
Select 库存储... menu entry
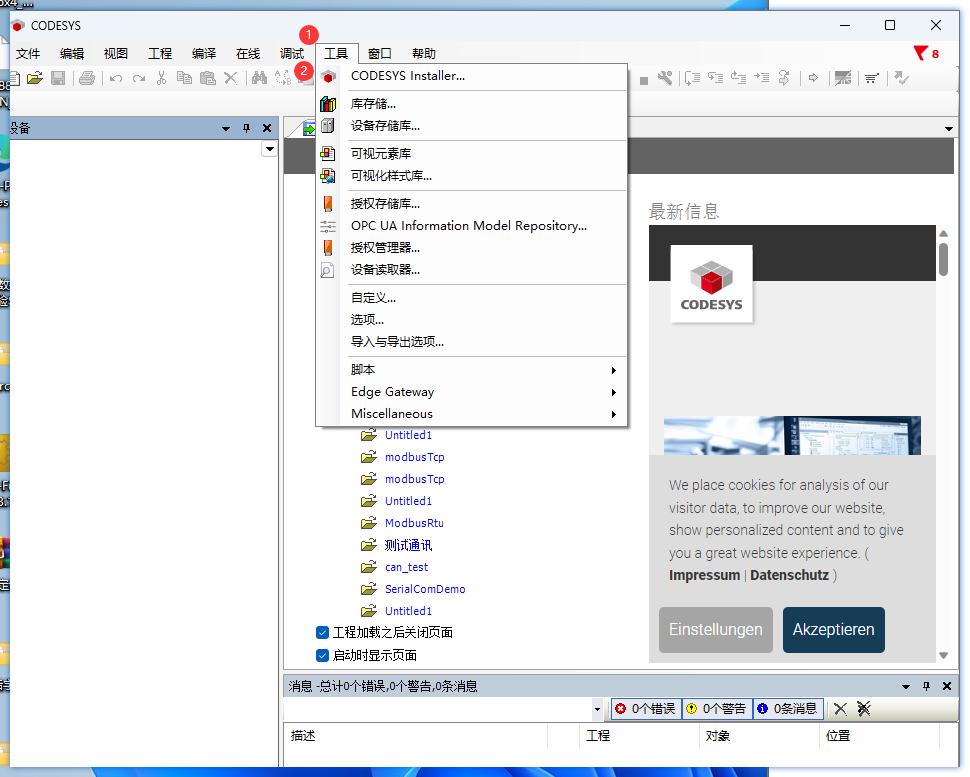tap(471, 104)
